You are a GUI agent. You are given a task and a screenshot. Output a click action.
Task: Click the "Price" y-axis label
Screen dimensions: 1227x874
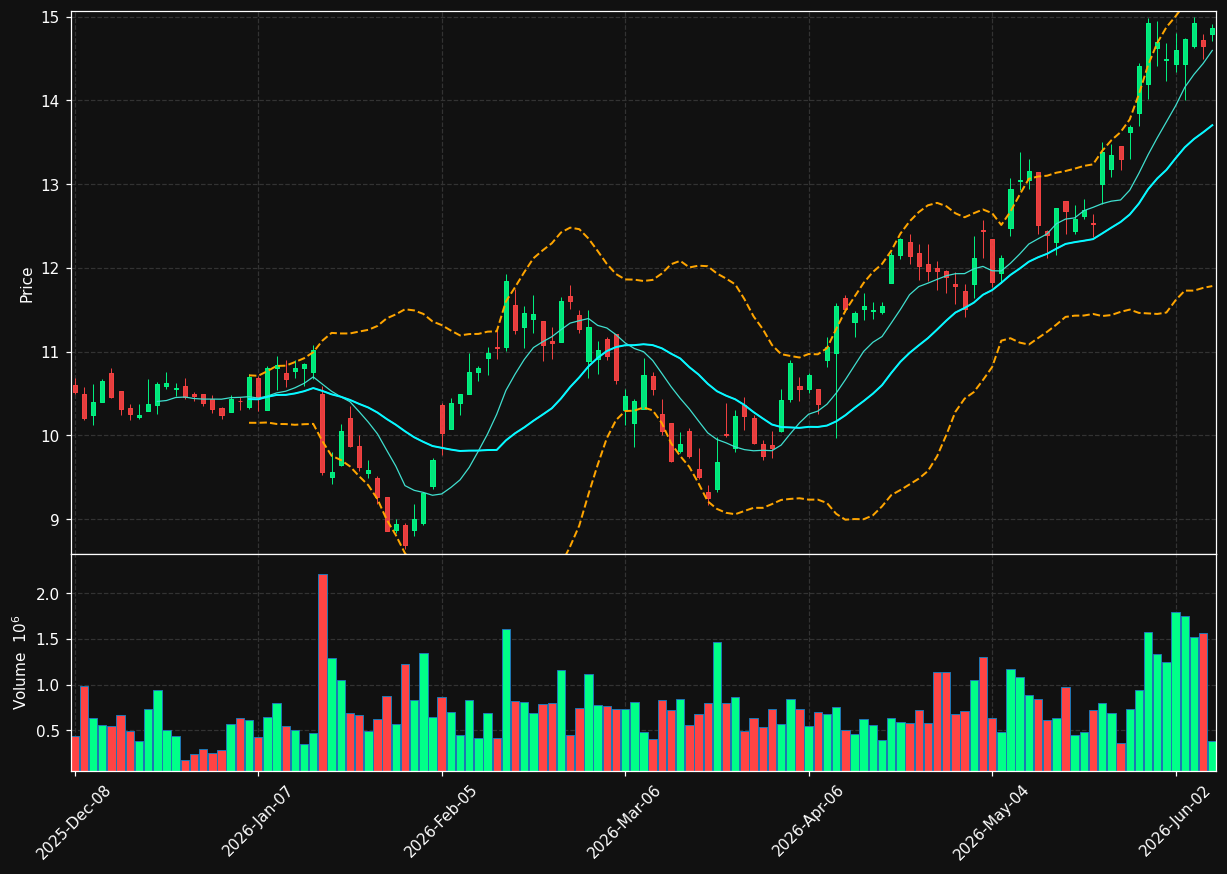27,285
